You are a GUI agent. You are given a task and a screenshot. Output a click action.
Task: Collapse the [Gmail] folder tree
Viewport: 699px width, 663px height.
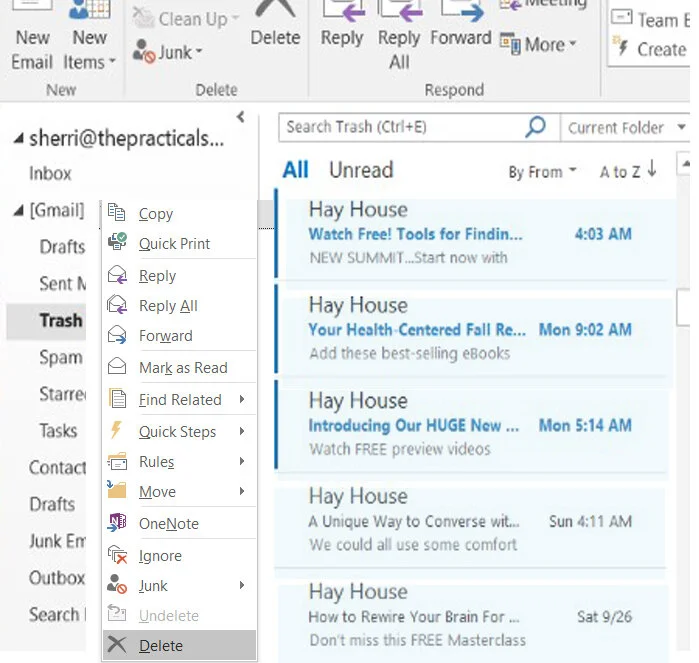click(x=18, y=210)
